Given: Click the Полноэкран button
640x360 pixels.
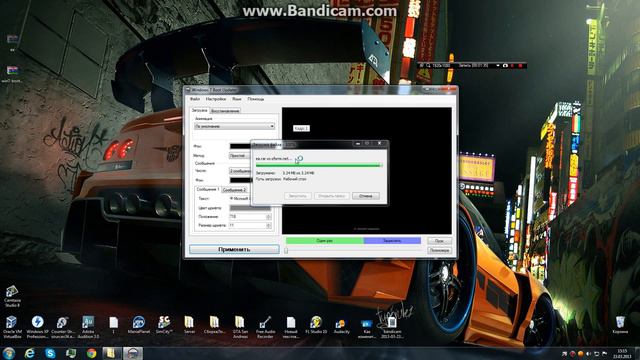Looking at the screenshot, I should 440,250.
